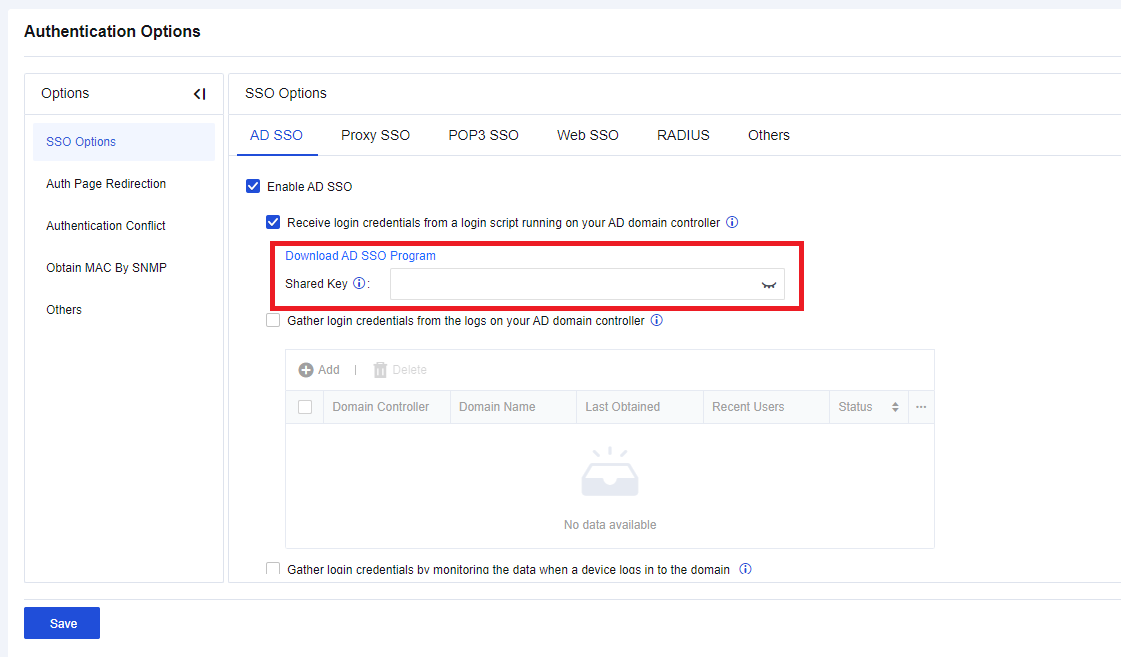1121x657 pixels.
Task: Check Gather login credentials from the logs
Action: point(273,320)
